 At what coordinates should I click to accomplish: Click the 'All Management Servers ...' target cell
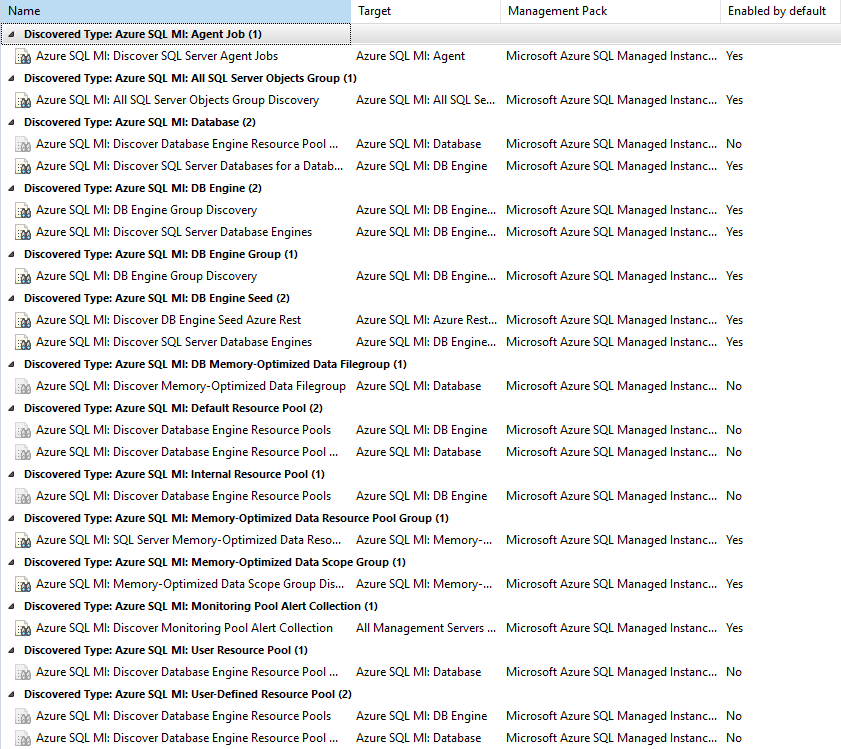pos(426,628)
